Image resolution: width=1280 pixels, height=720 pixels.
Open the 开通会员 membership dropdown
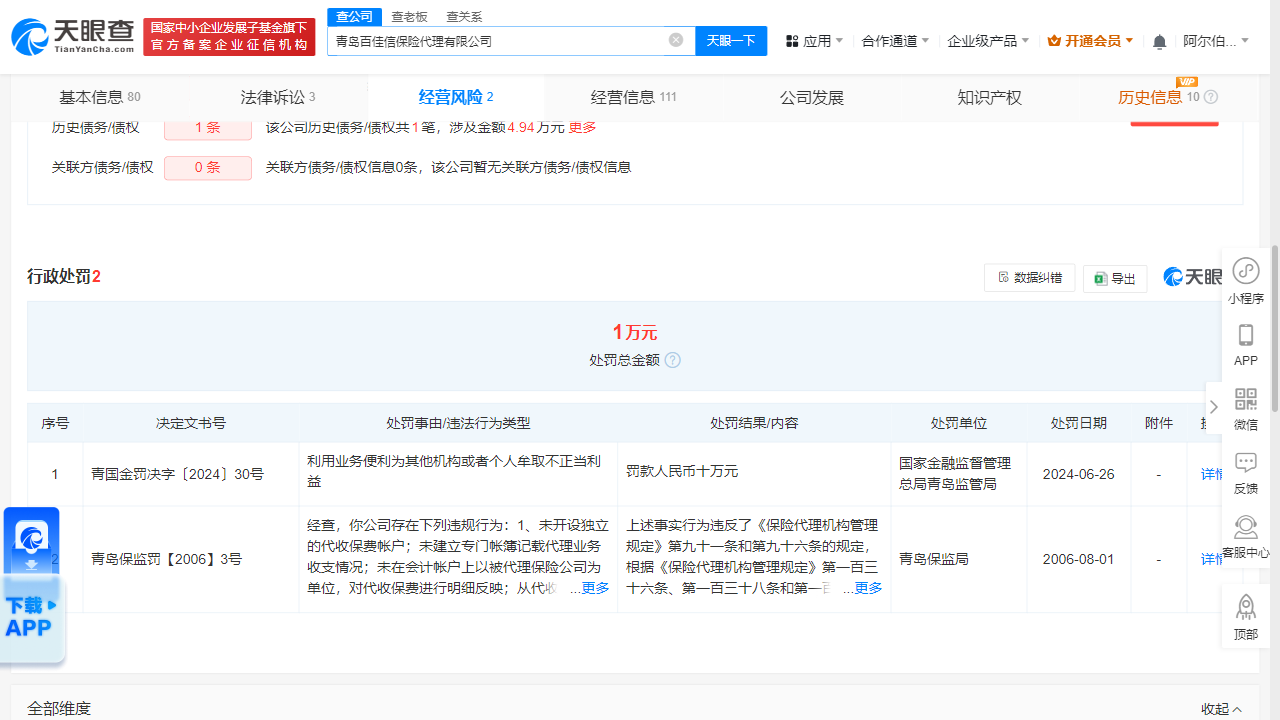point(1090,41)
